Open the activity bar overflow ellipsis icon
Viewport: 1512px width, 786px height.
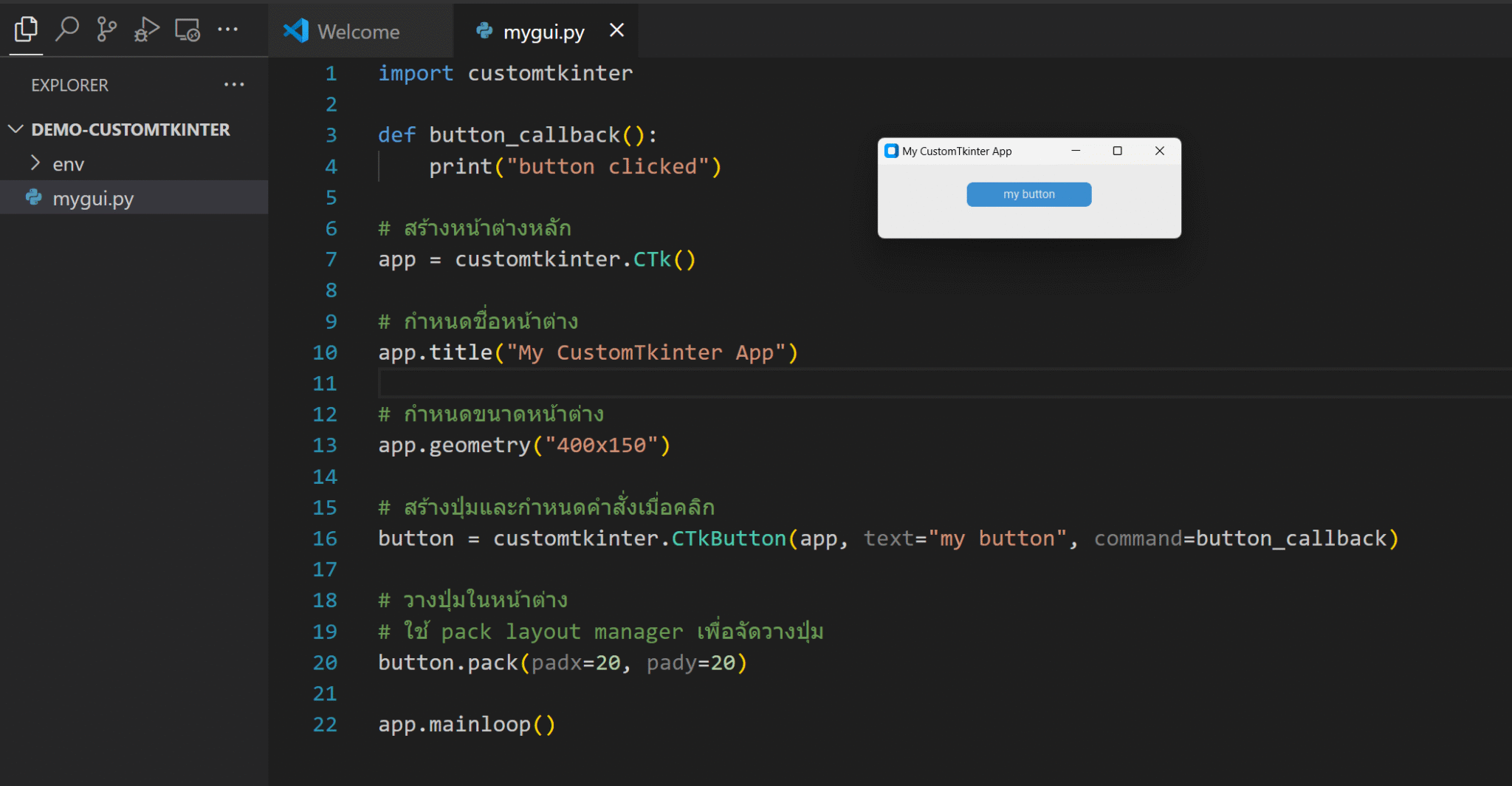coord(228,30)
